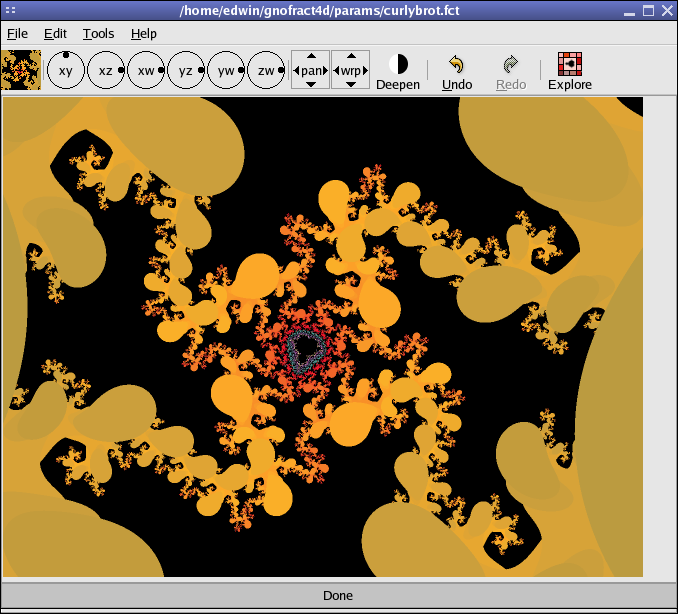This screenshot has height=614, width=678.
Task: Click the pan up arrow
Action: (311, 57)
